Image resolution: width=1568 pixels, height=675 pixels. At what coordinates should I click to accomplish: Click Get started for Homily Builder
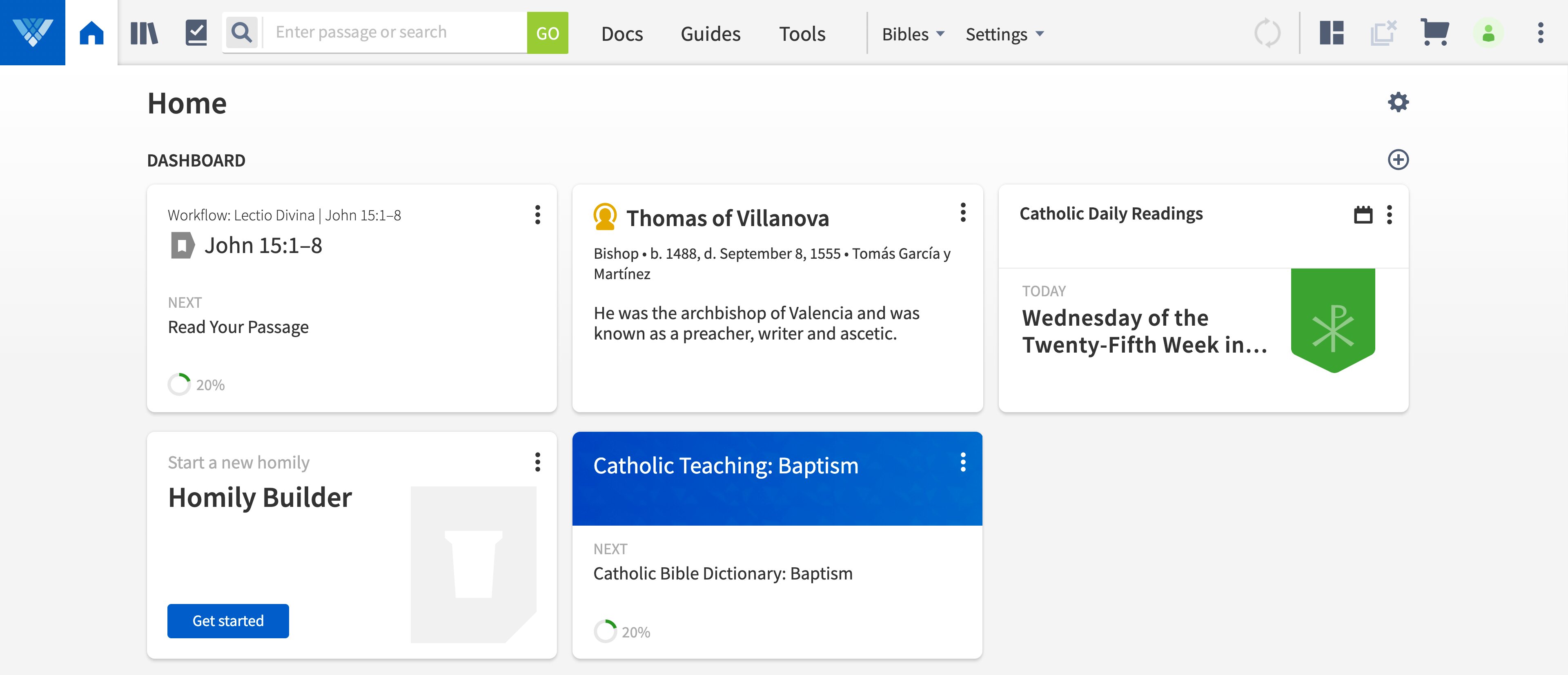(228, 621)
